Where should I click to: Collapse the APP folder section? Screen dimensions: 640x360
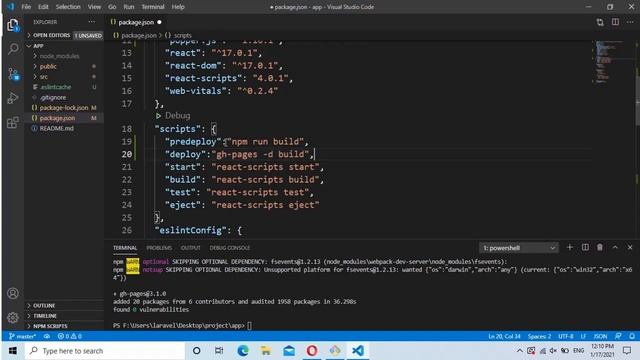coord(64,46)
